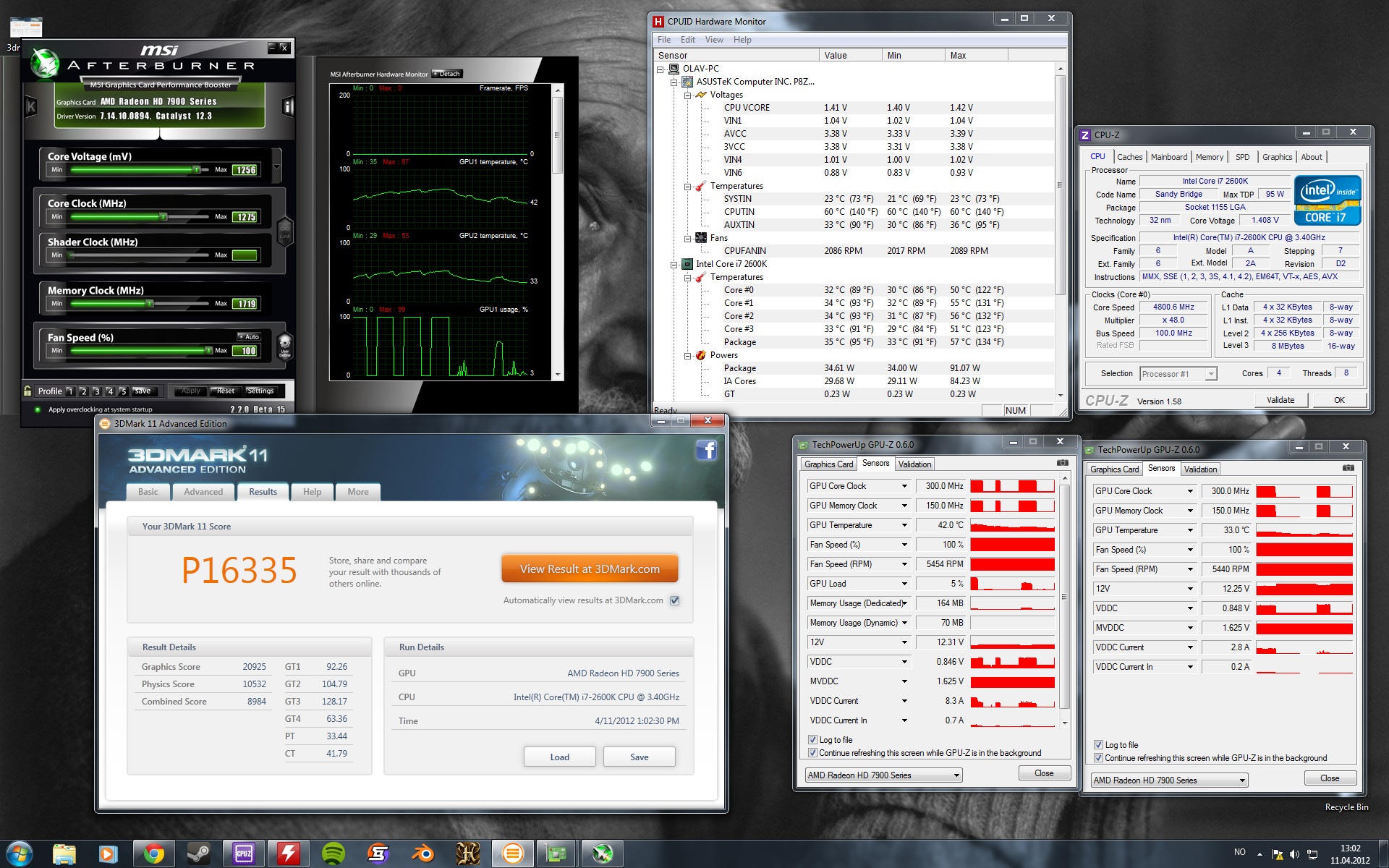Open the Afterburner info i button
This screenshot has height=868, width=1389.
pos(288,107)
